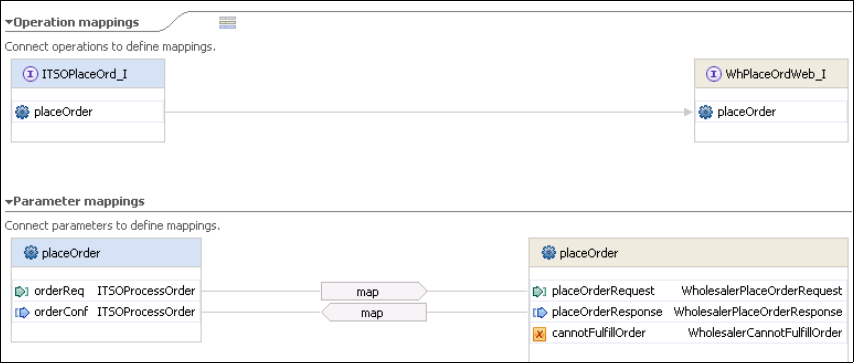The width and height of the screenshot is (854, 363).
Task: Click the WholesalerCannotFulfillOrder type text
Action: 765,333
